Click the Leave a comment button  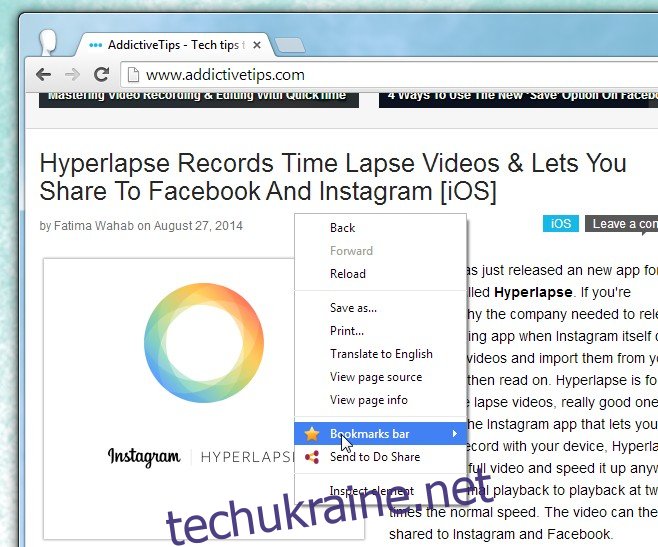[x=621, y=224]
